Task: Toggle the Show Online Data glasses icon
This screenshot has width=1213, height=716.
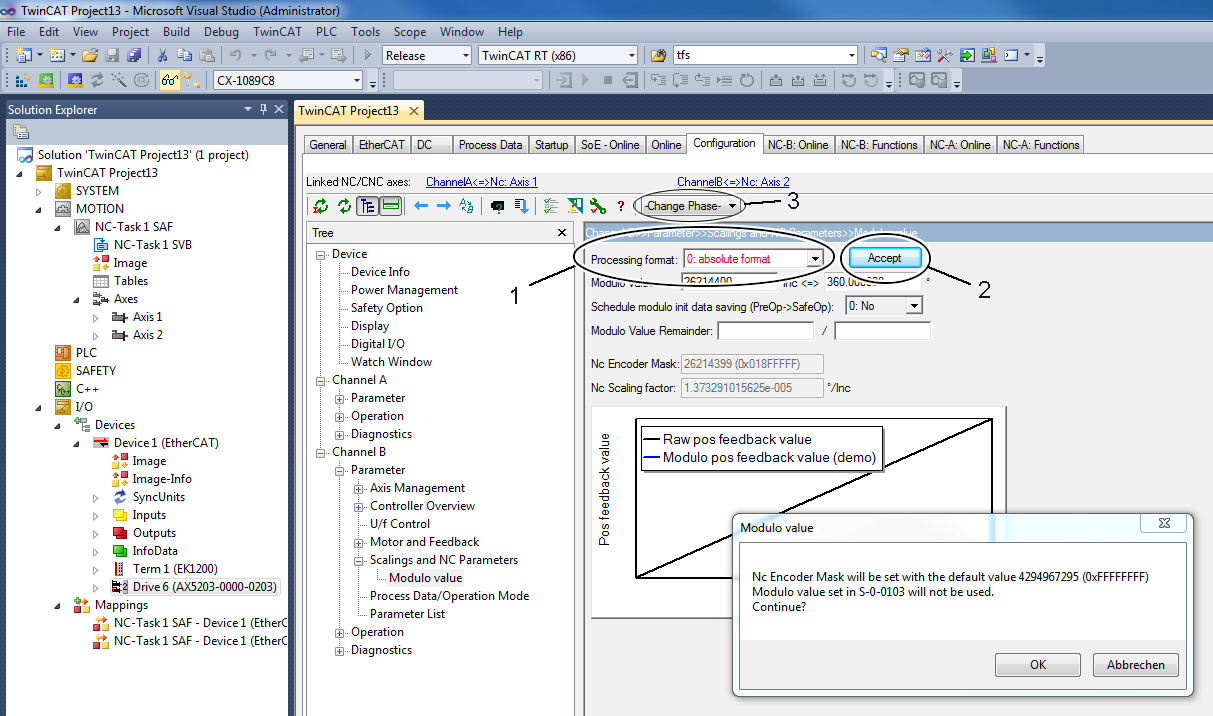Action: pos(170,80)
